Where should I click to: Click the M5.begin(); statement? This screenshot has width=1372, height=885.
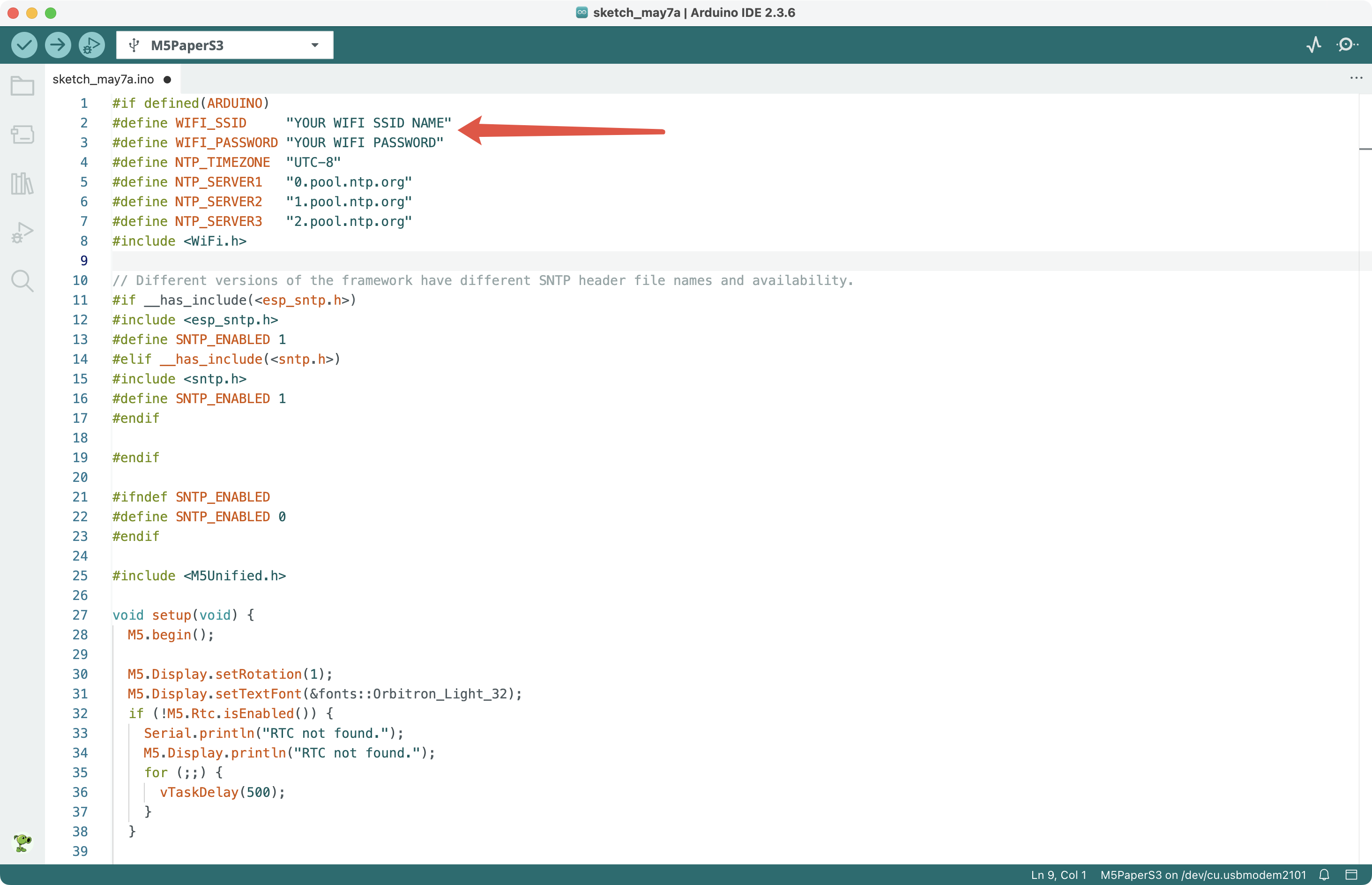click(x=171, y=634)
